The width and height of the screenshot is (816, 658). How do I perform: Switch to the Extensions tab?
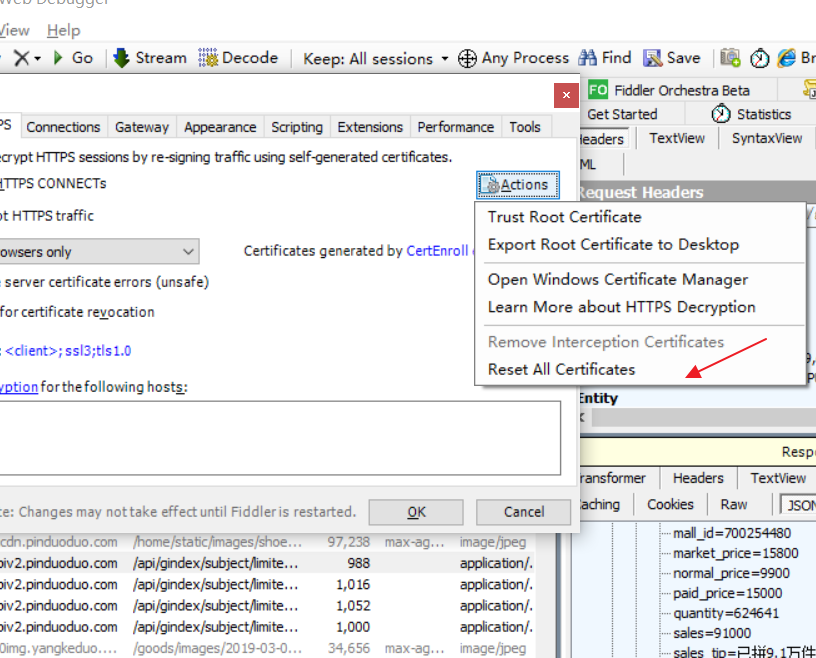click(370, 127)
